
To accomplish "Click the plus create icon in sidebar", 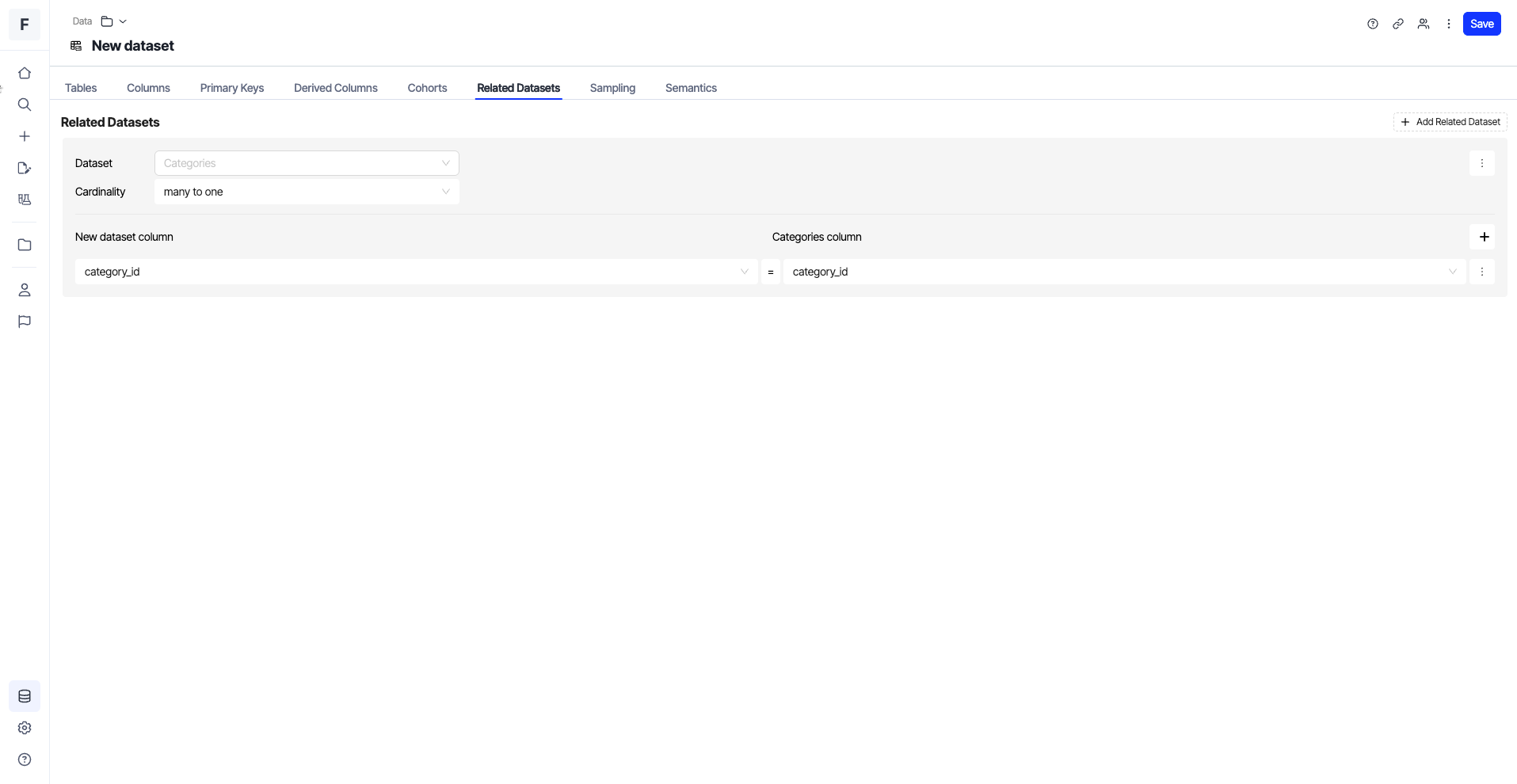I will 25,136.
